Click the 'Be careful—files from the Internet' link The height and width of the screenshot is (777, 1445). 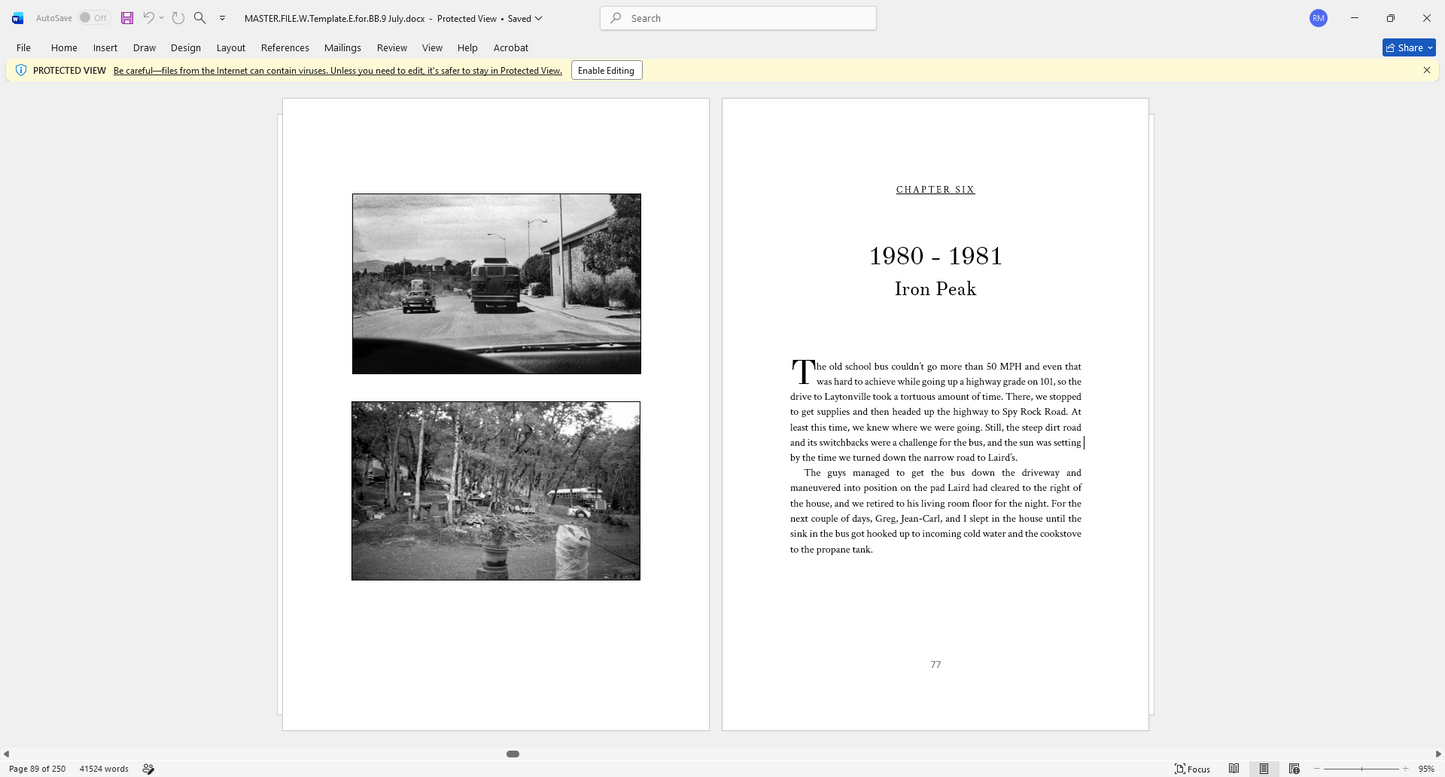(x=337, y=70)
